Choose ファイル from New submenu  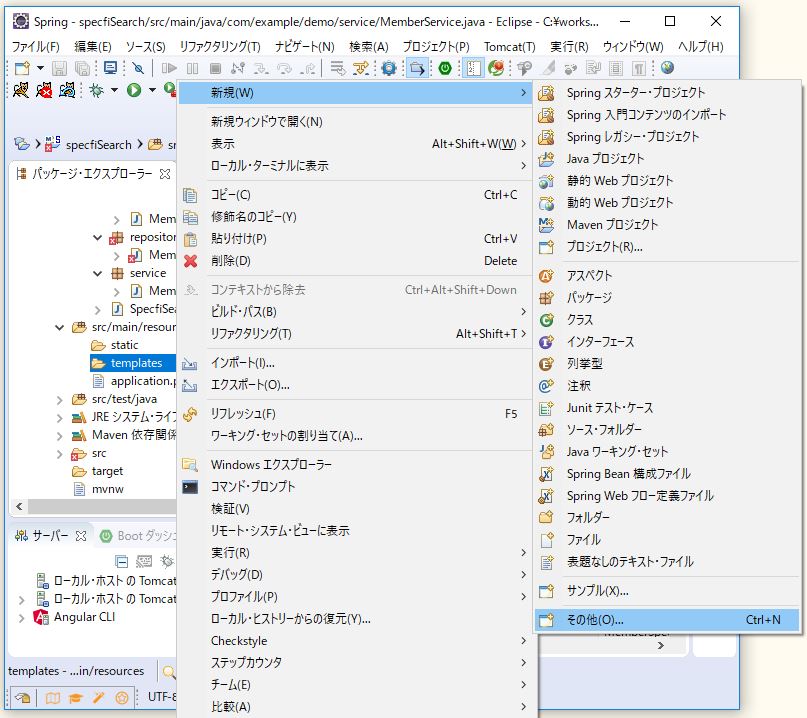click(x=667, y=539)
